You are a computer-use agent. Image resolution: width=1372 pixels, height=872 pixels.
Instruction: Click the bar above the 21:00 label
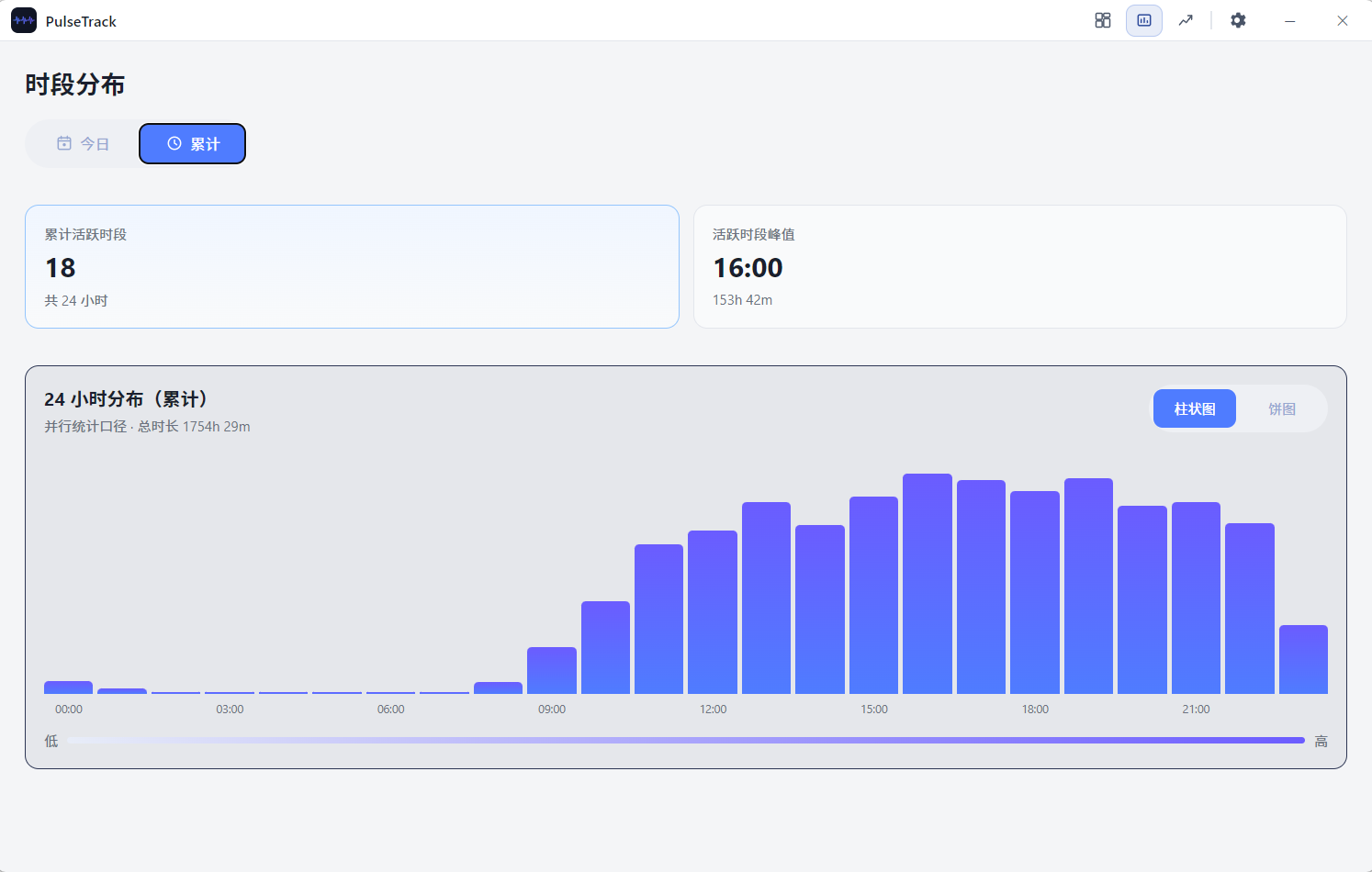1196,598
